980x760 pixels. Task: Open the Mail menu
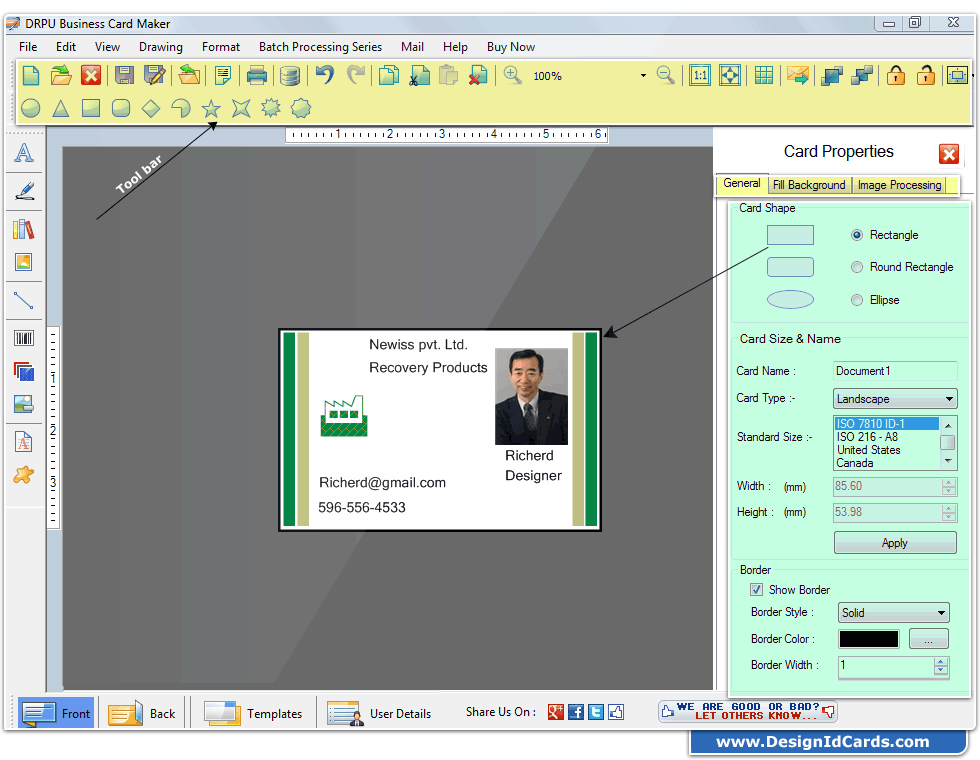click(x=412, y=47)
